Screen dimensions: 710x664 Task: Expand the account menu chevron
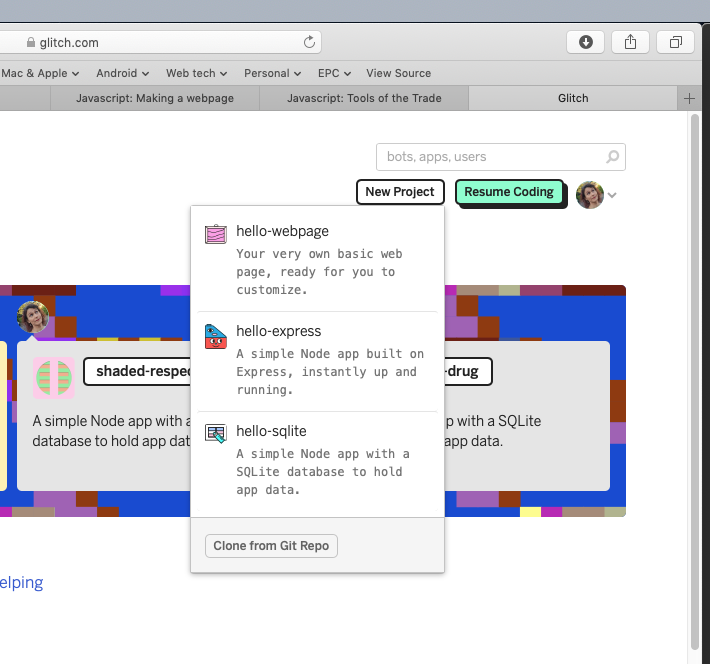(612, 195)
